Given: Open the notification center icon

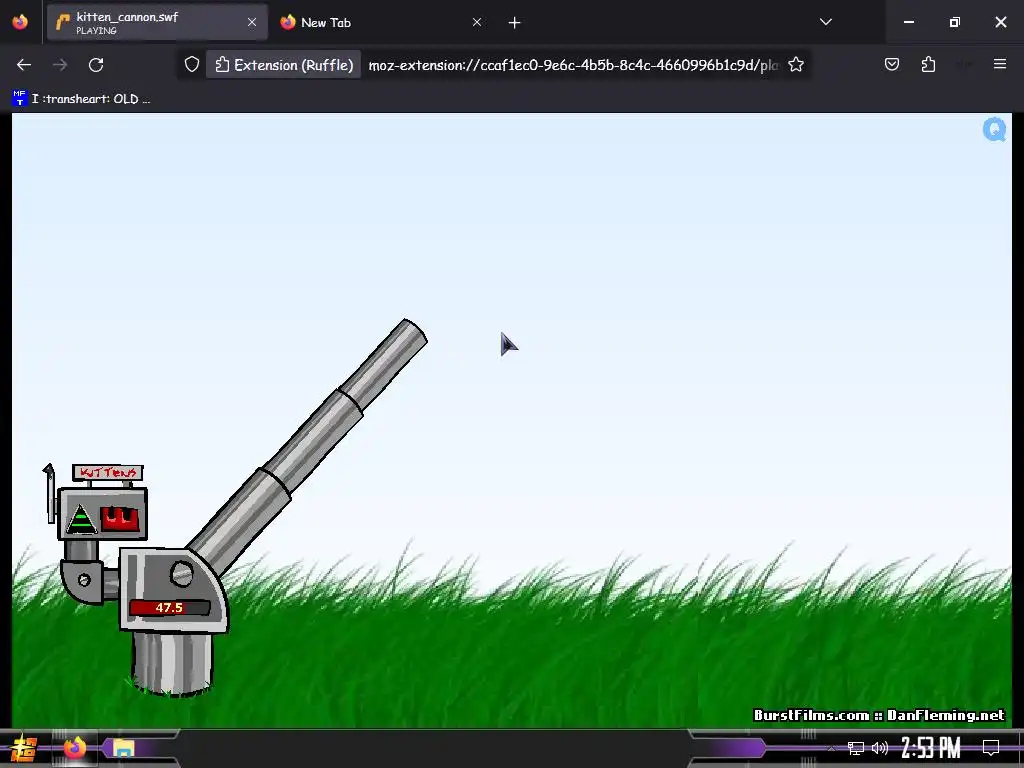Looking at the screenshot, I should (991, 747).
